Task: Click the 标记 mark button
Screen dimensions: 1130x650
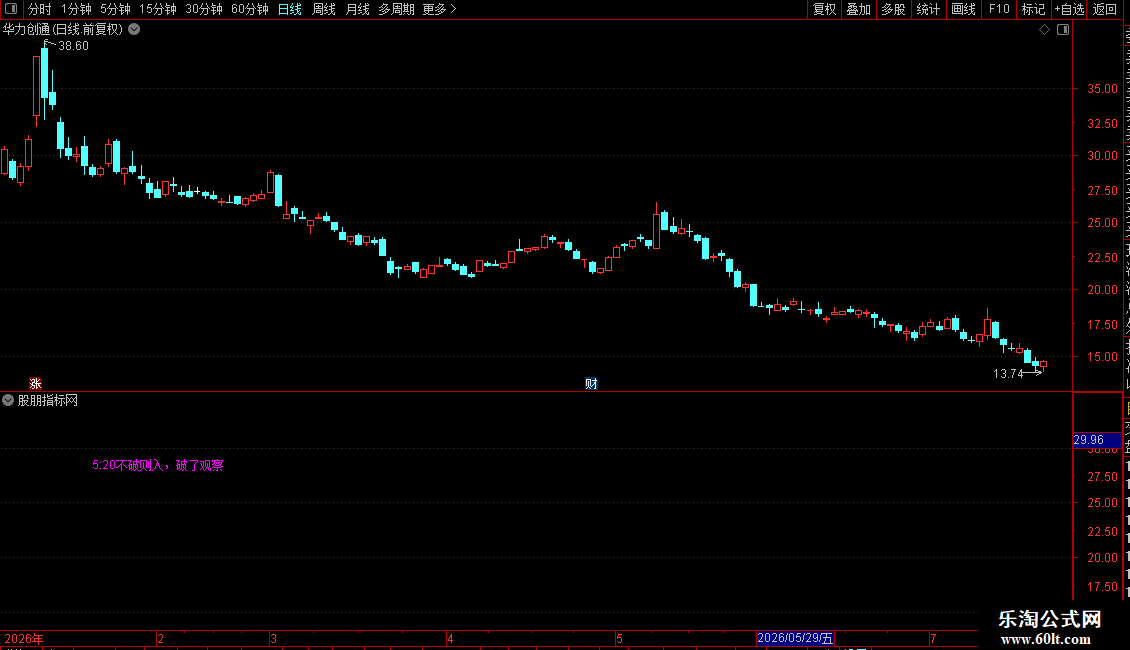Action: click(1033, 9)
